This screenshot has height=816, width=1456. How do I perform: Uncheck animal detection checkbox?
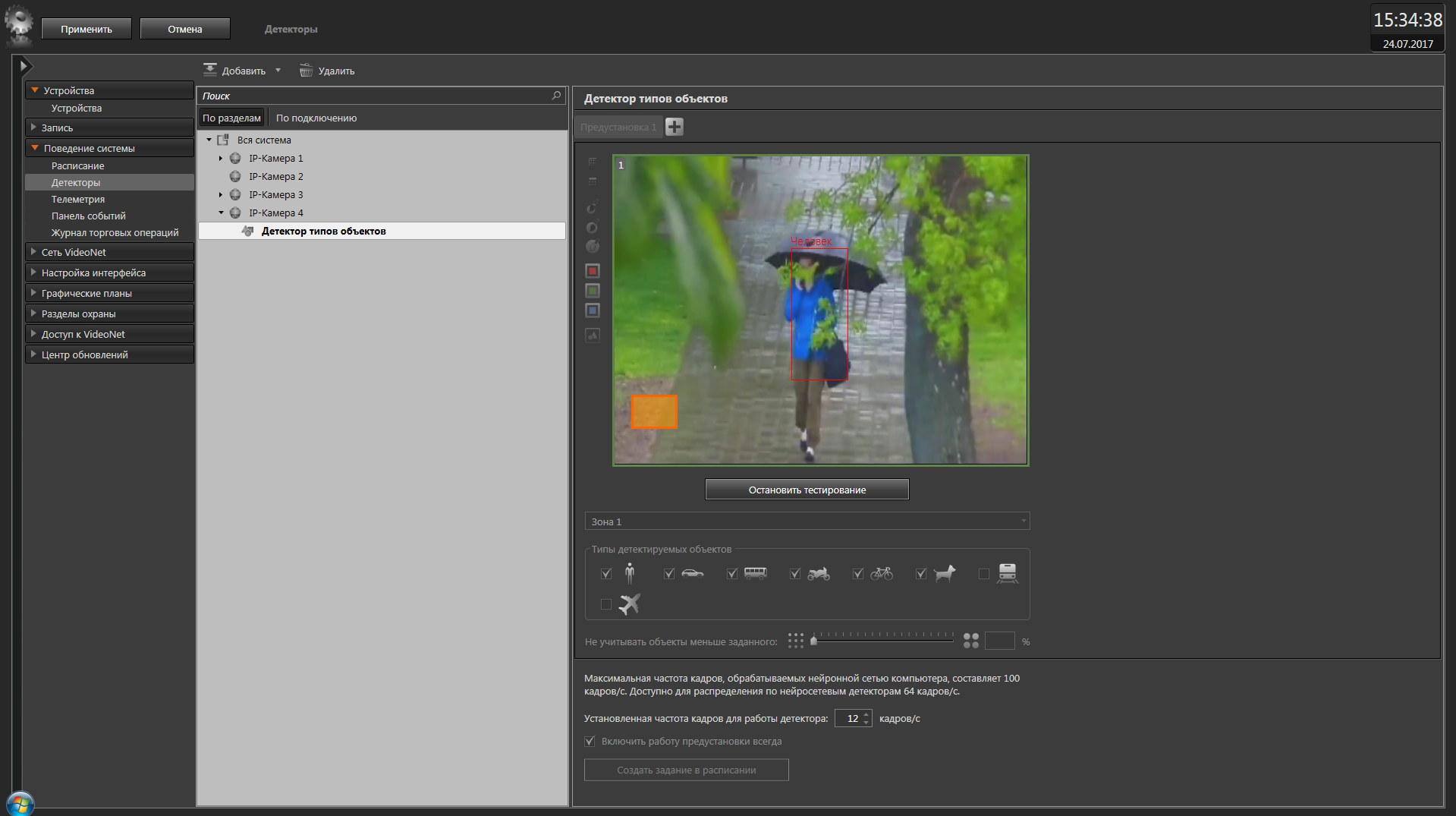point(921,574)
